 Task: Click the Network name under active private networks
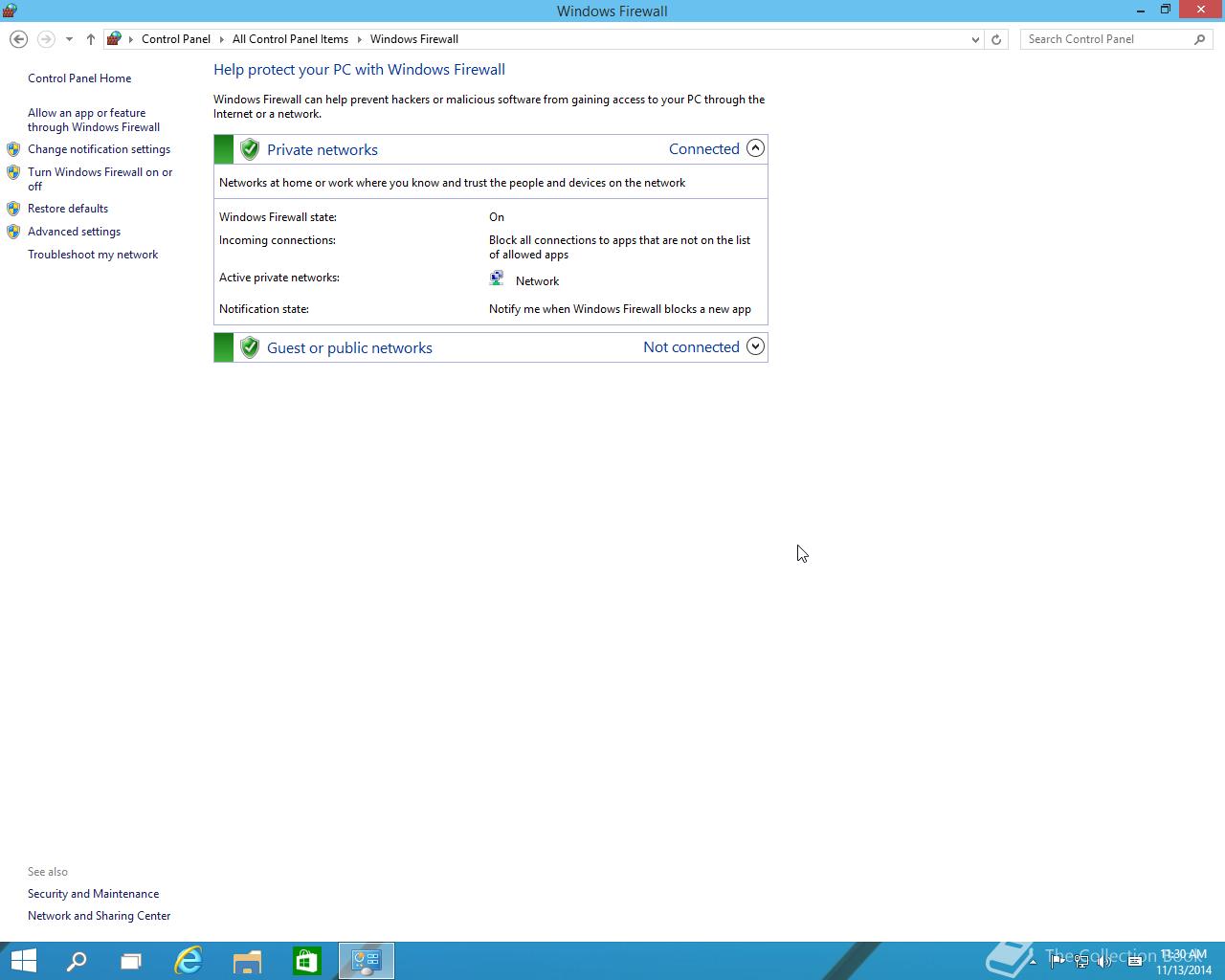tap(537, 281)
